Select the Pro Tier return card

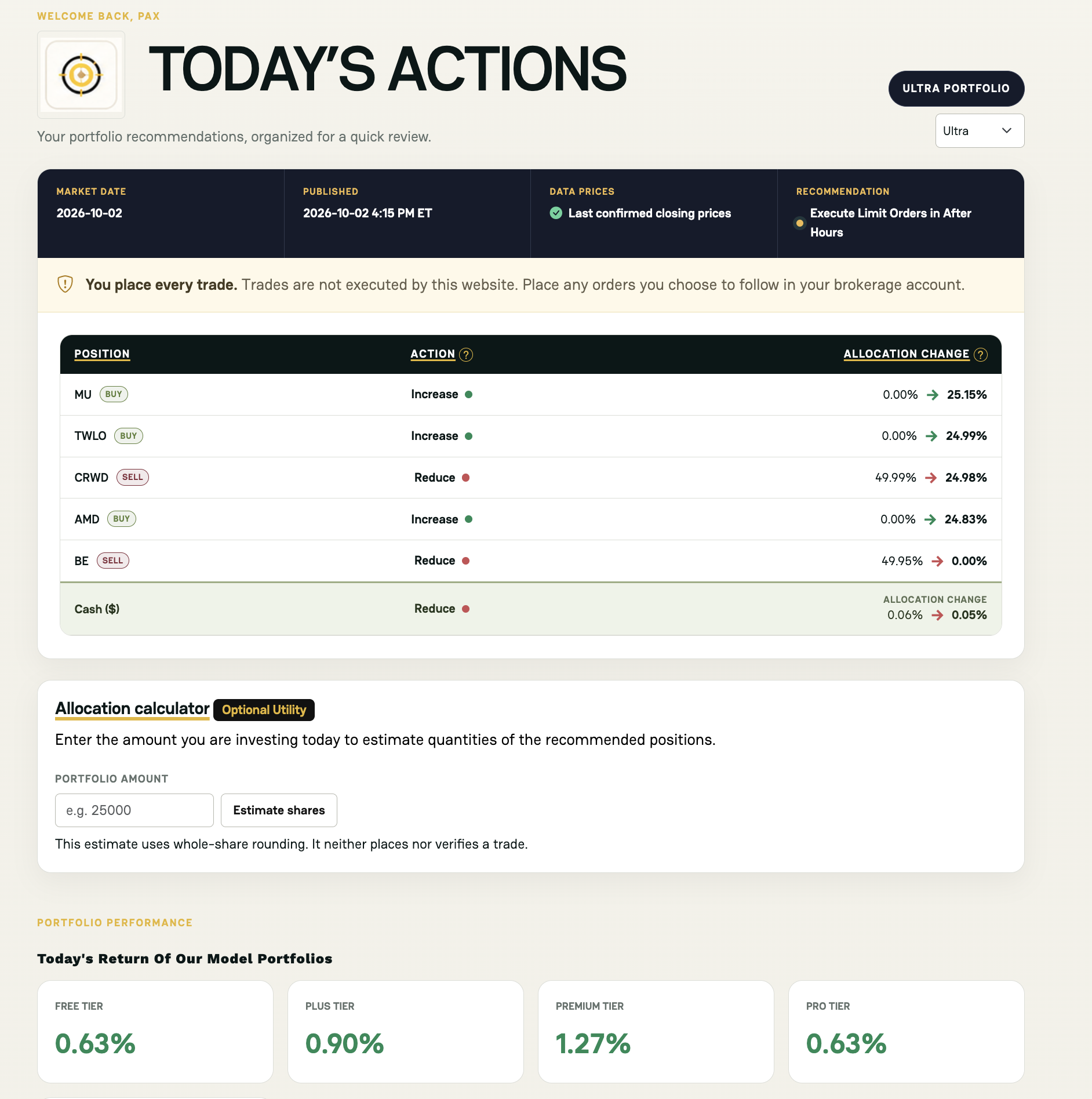[907, 1032]
